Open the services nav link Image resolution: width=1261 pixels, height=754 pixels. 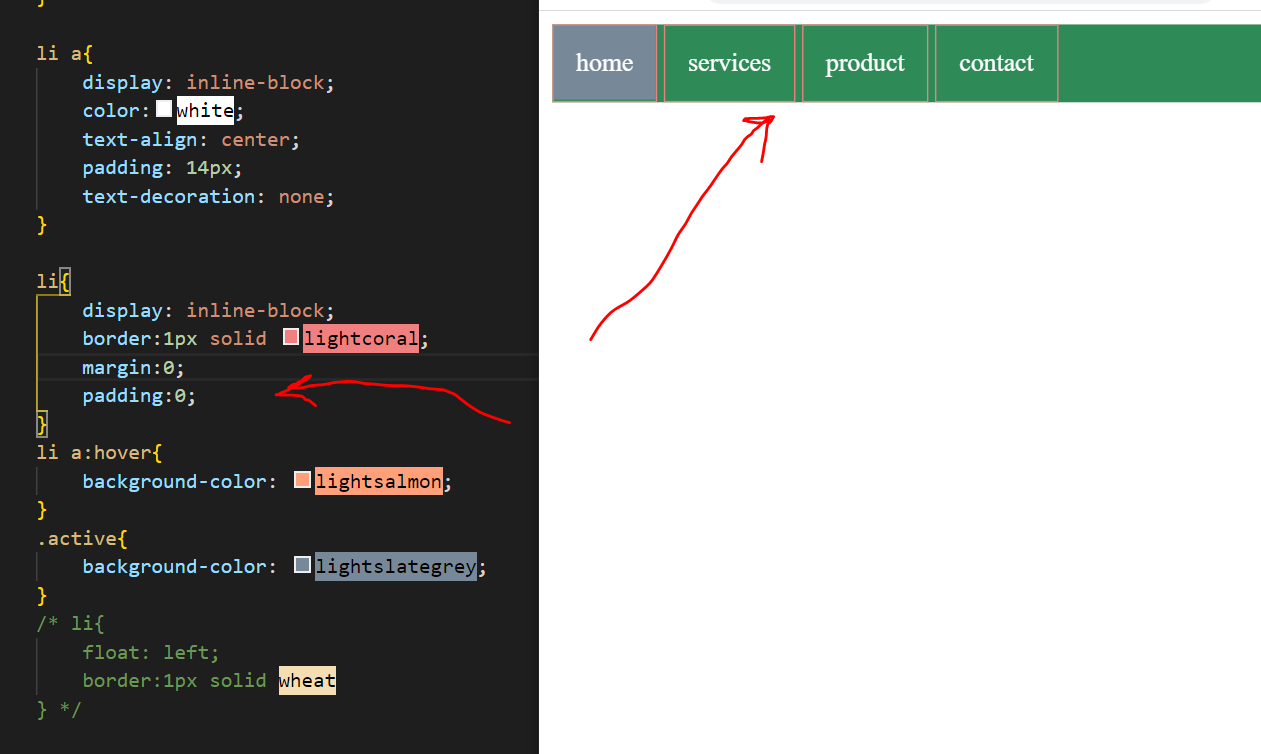pyautogui.click(x=729, y=63)
